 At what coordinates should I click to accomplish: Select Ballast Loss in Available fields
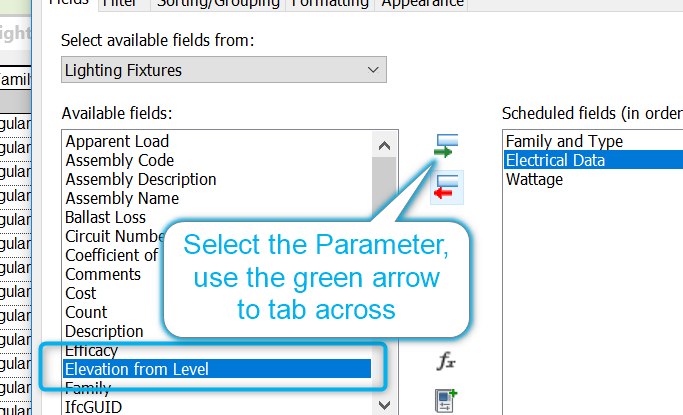pos(105,217)
